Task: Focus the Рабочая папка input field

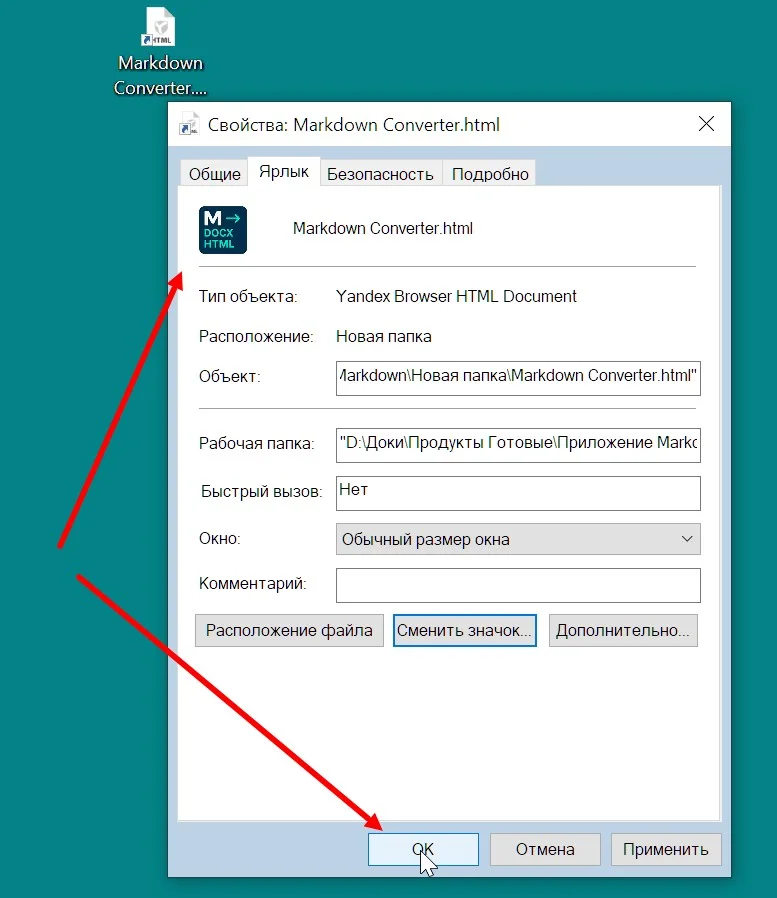Action: pos(518,445)
